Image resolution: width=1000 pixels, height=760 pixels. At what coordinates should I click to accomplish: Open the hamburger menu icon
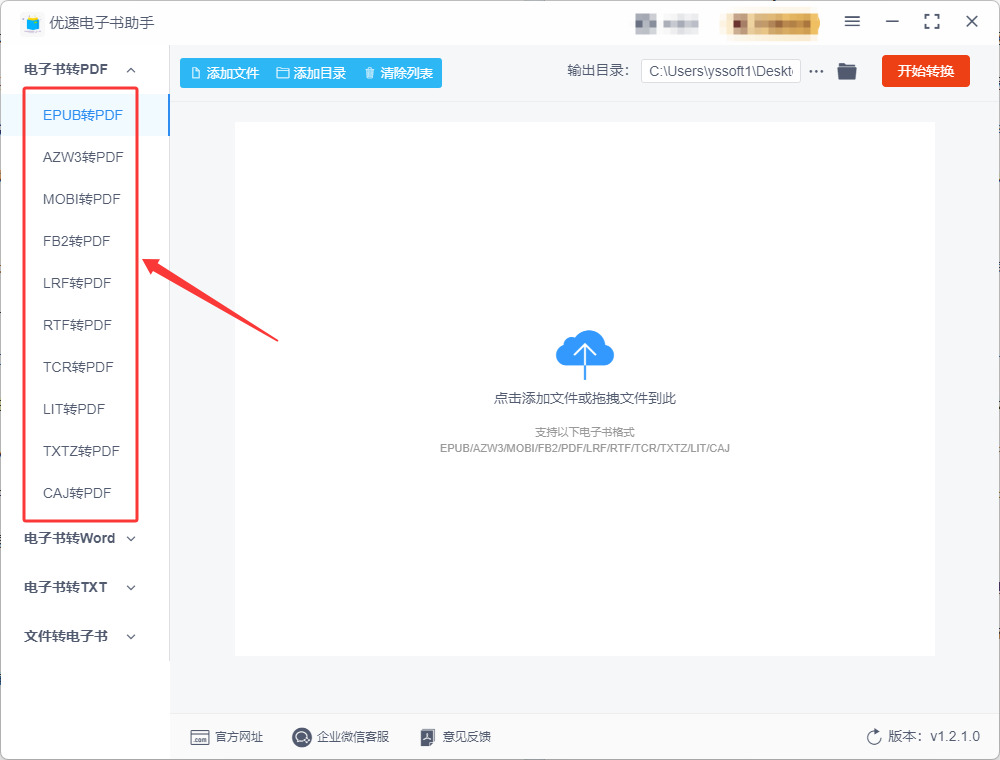[852, 21]
